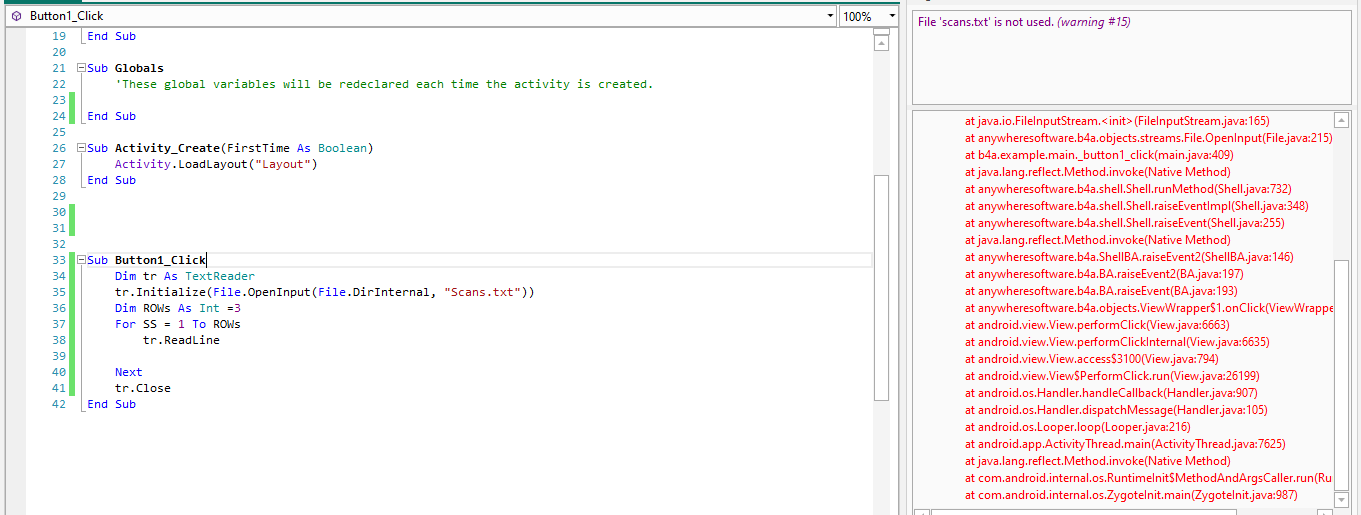Click the 'Next' keyword line
The image size is (1361, 515).
point(129,372)
